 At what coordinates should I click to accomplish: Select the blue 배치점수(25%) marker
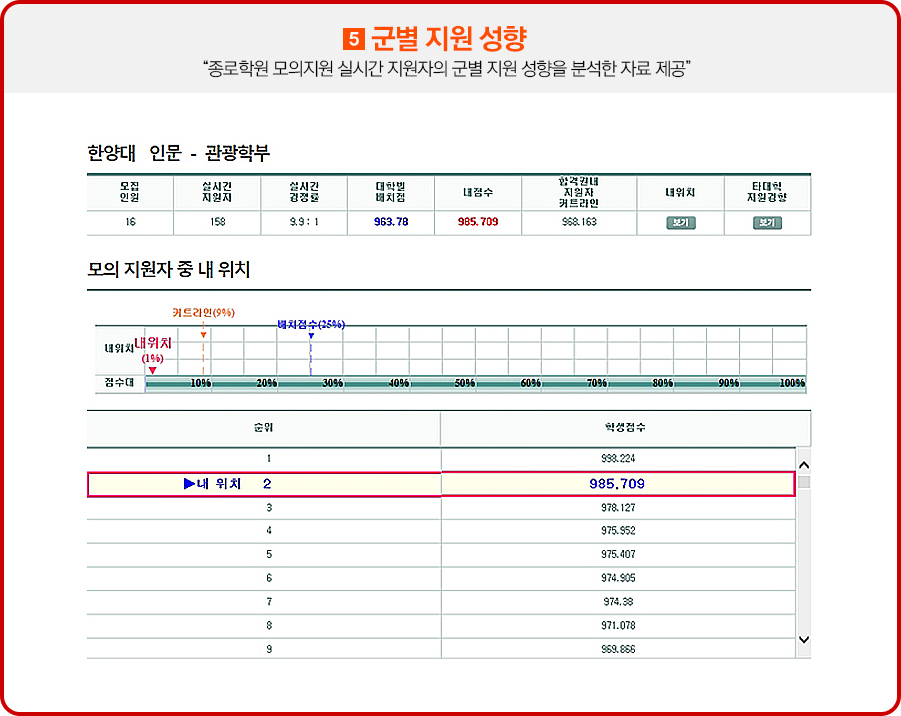[x=311, y=336]
